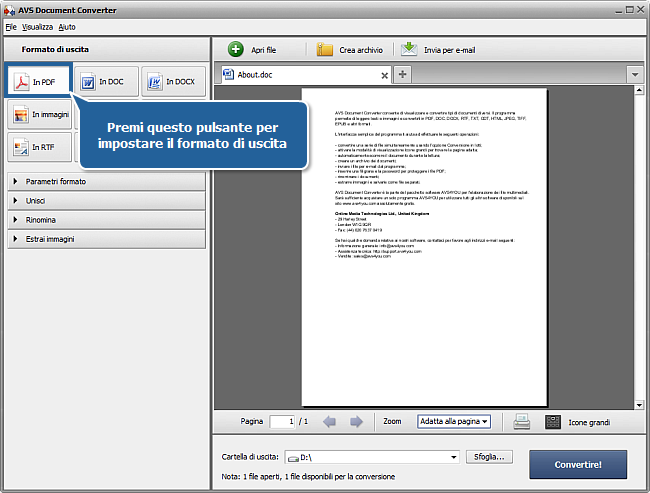
Task: Click the preview scrollbar down arrow
Action: 639,405
